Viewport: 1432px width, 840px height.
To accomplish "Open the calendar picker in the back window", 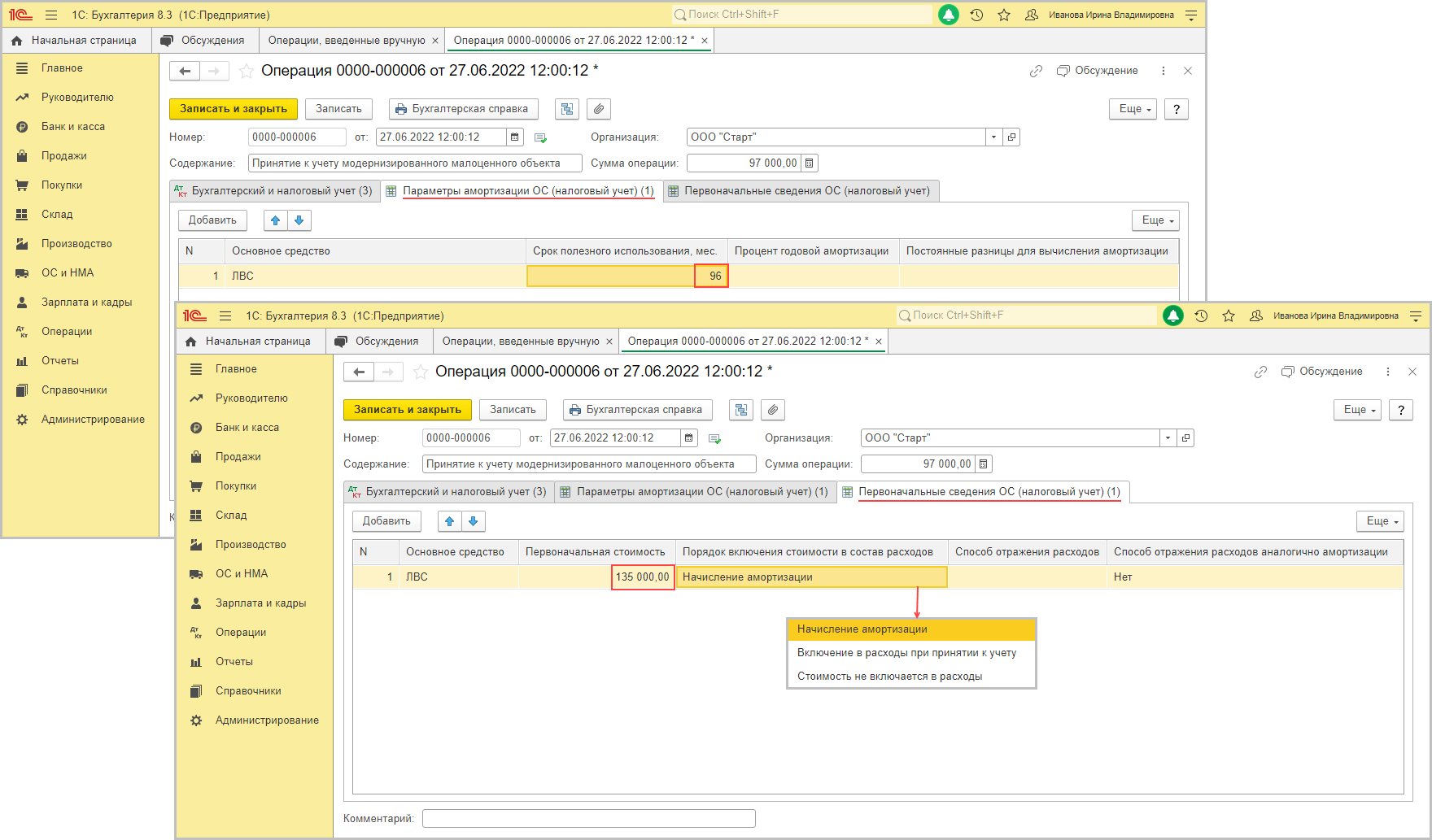I will point(515,137).
